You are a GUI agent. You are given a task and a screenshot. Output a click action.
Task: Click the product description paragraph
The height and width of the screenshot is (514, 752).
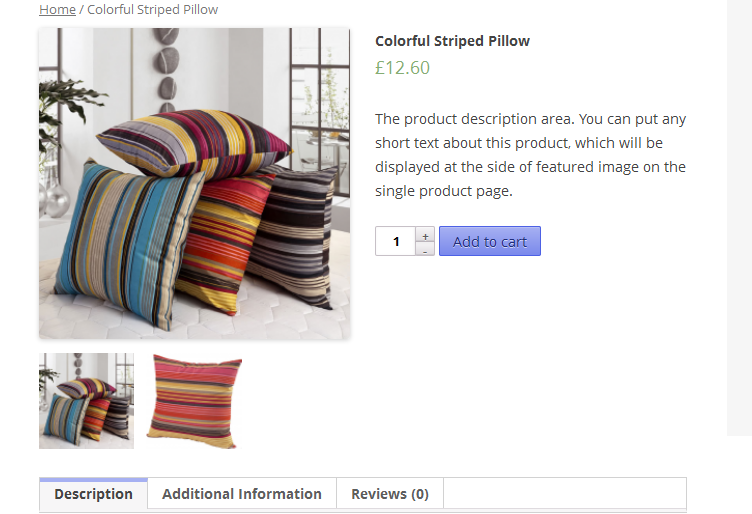point(530,155)
